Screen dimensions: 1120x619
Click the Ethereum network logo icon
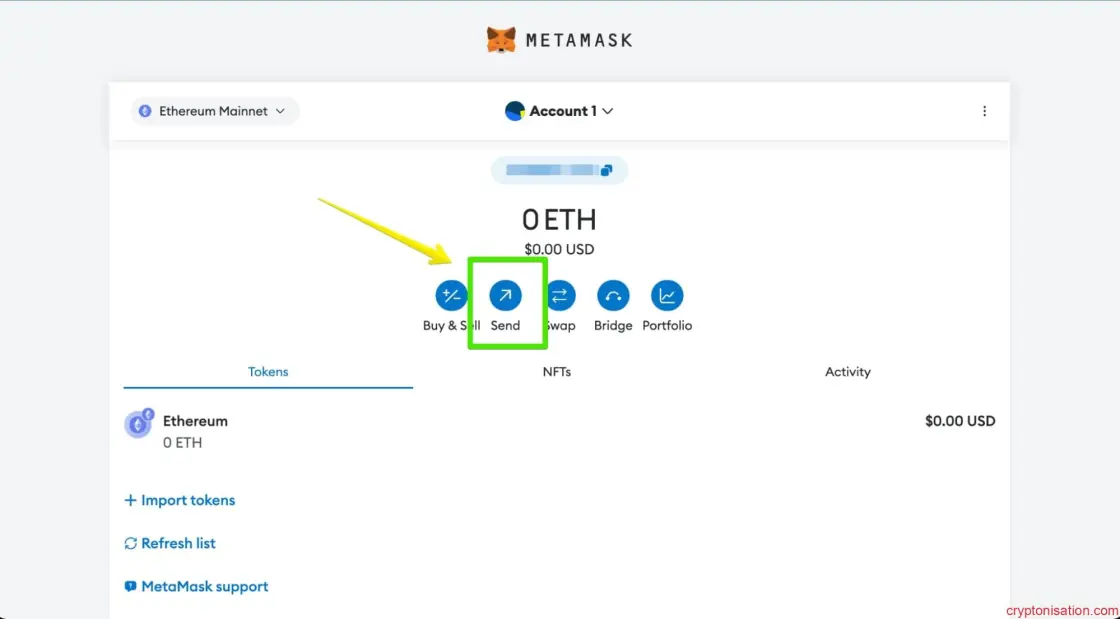pos(145,111)
